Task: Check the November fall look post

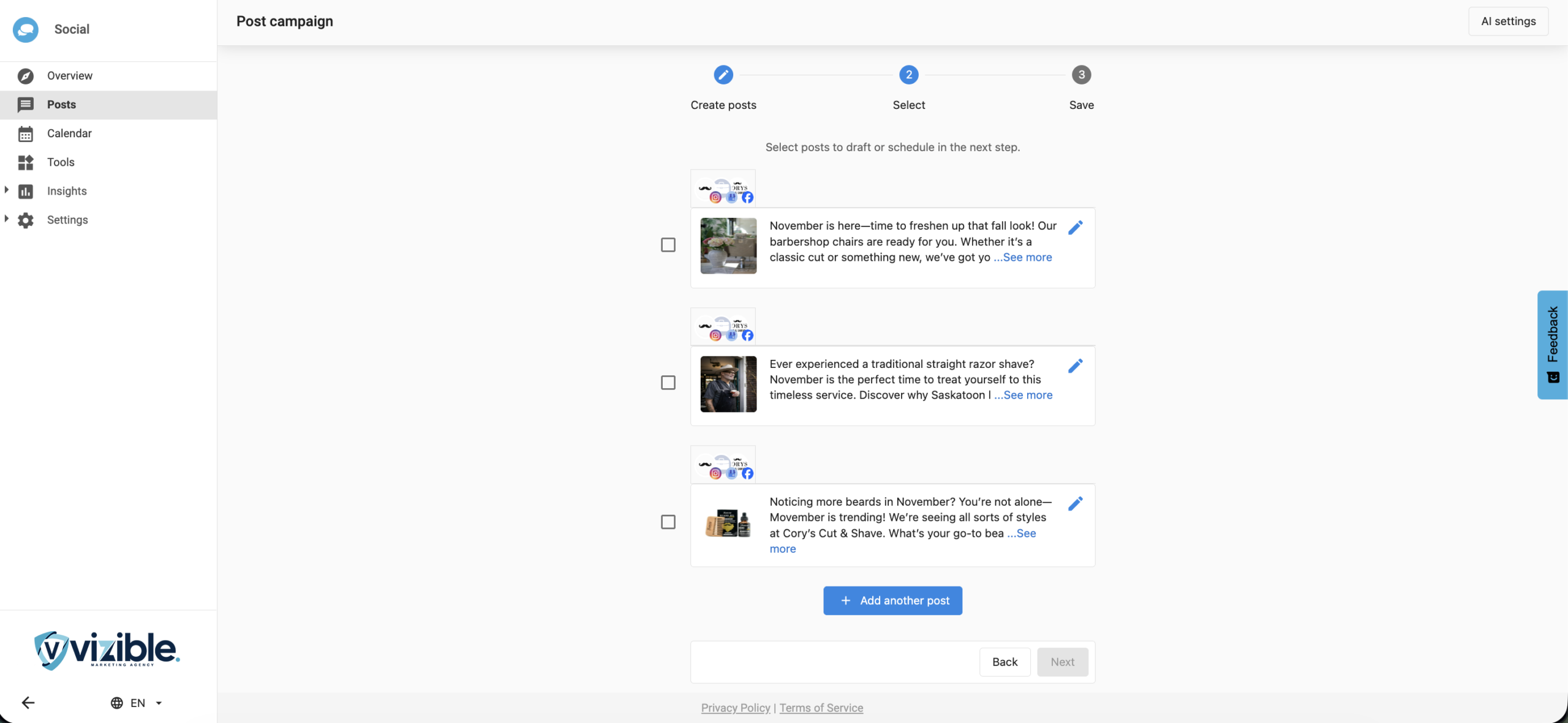Action: [x=668, y=245]
